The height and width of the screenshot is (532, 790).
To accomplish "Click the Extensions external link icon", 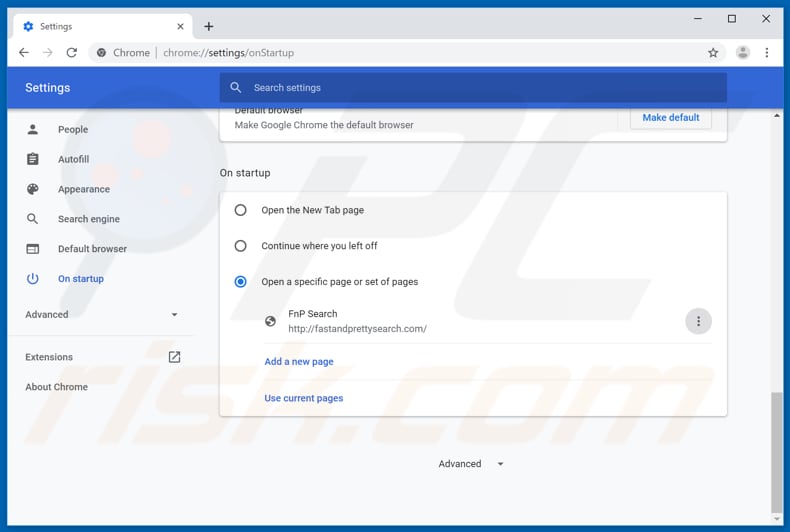I will click(174, 357).
